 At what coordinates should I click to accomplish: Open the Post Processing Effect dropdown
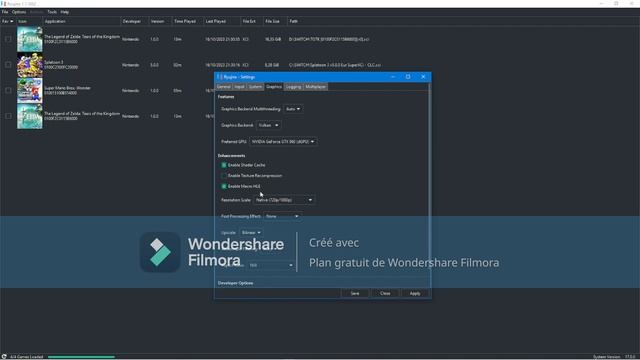point(282,216)
